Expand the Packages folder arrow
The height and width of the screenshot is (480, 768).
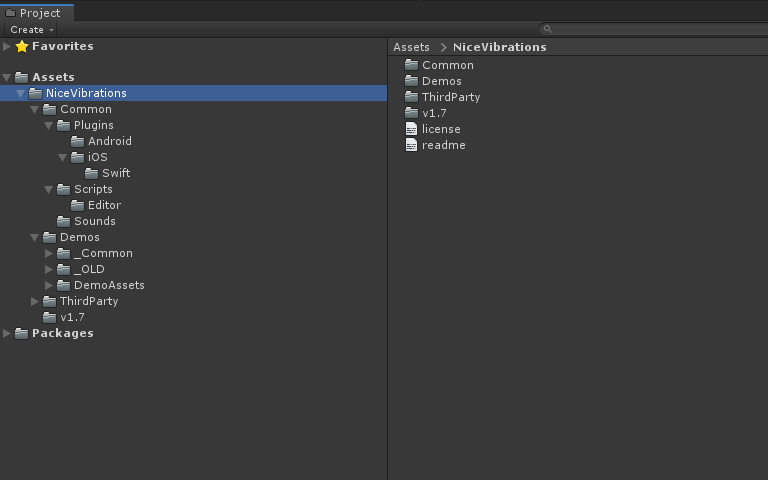[7, 333]
